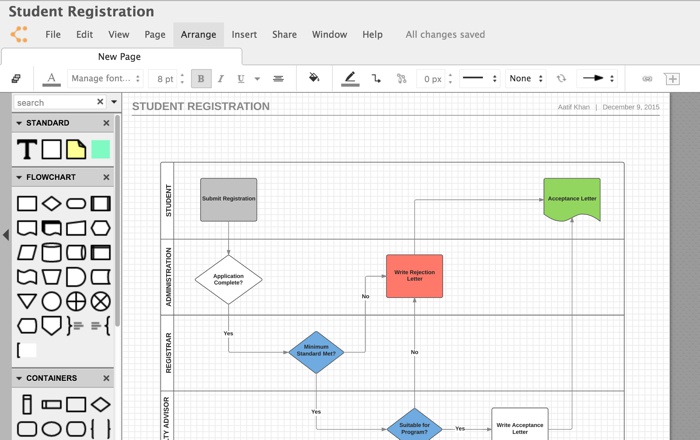Open the search options dropdown arrow
Image resolution: width=700 pixels, height=440 pixels.
[x=114, y=102]
